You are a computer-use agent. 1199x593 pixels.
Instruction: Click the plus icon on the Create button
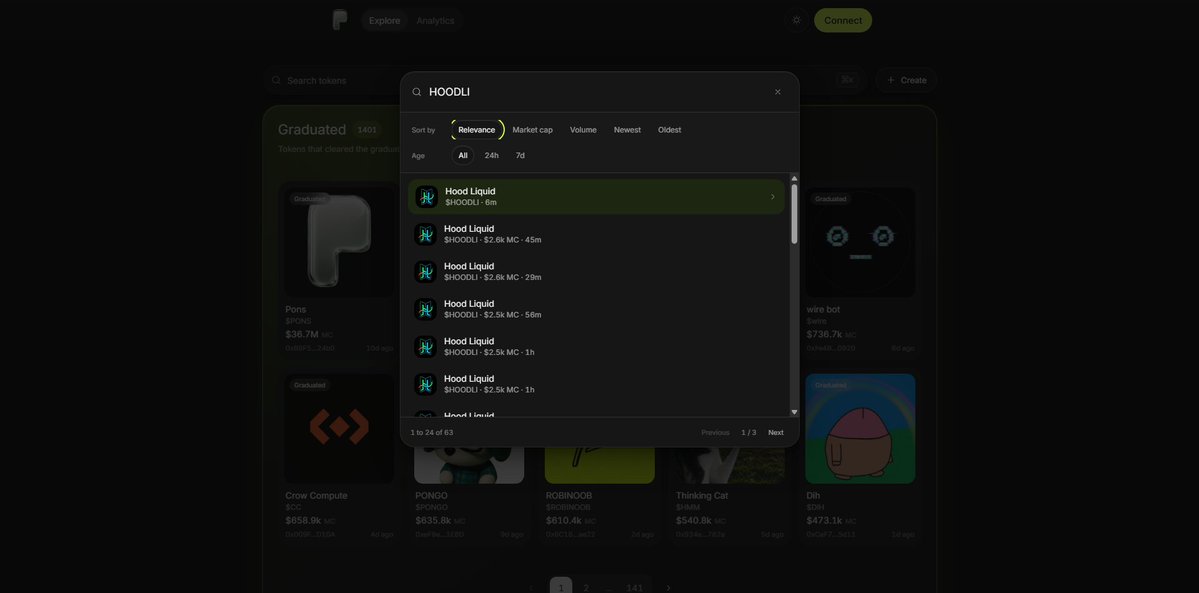click(x=891, y=80)
